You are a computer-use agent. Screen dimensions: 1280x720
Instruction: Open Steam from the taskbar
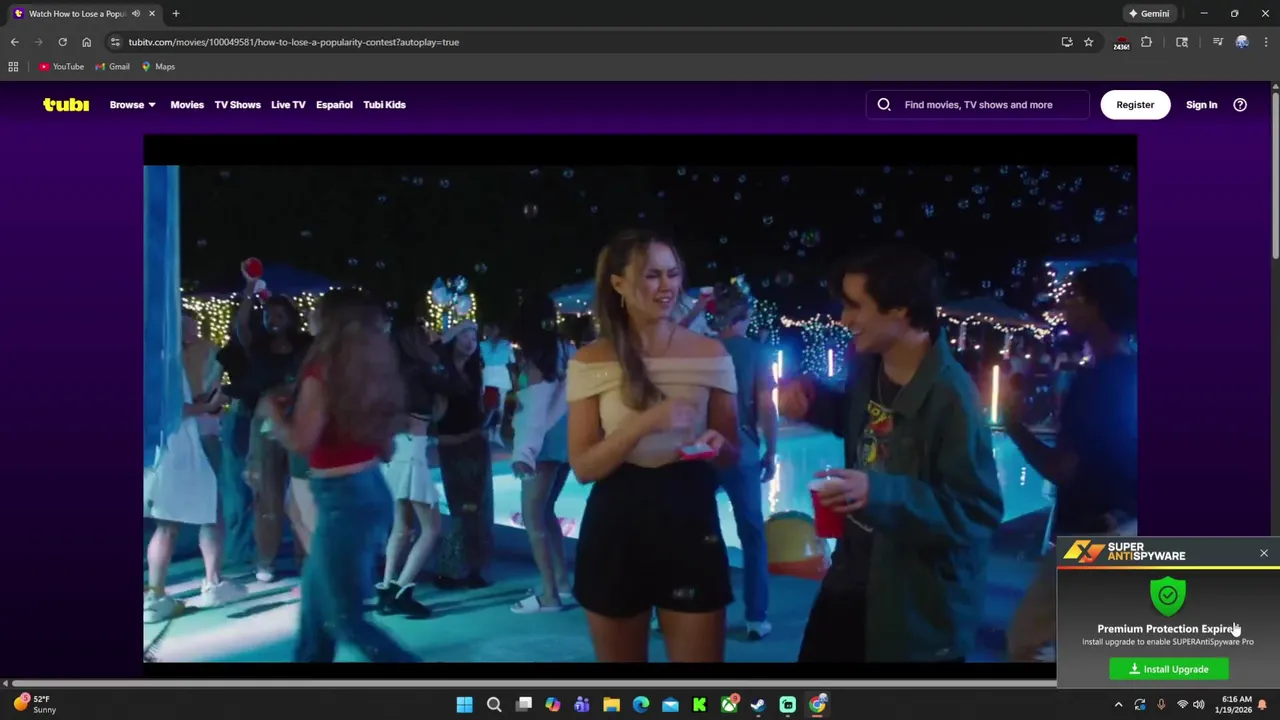(758, 705)
